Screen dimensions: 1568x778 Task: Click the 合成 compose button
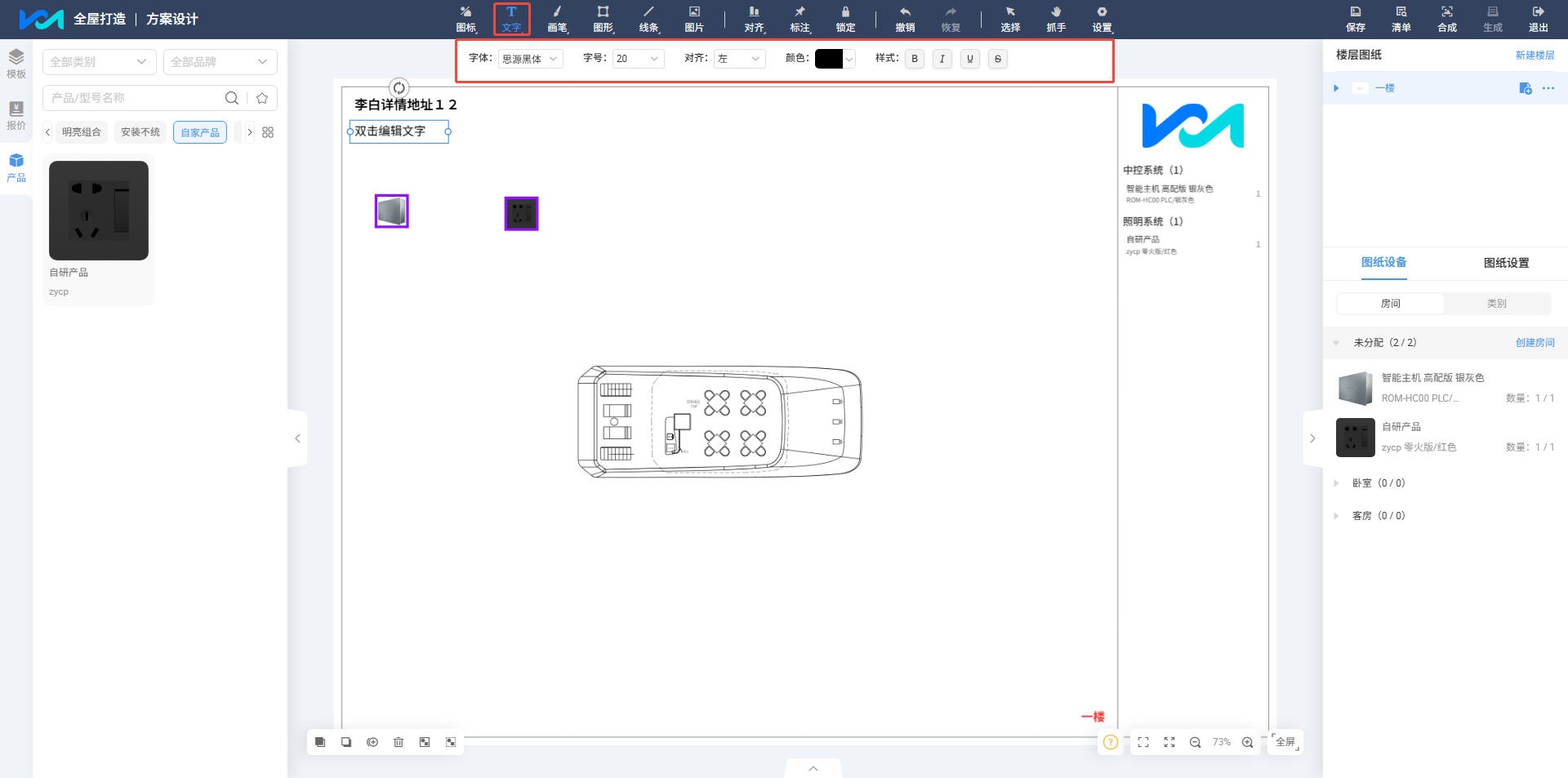1447,19
